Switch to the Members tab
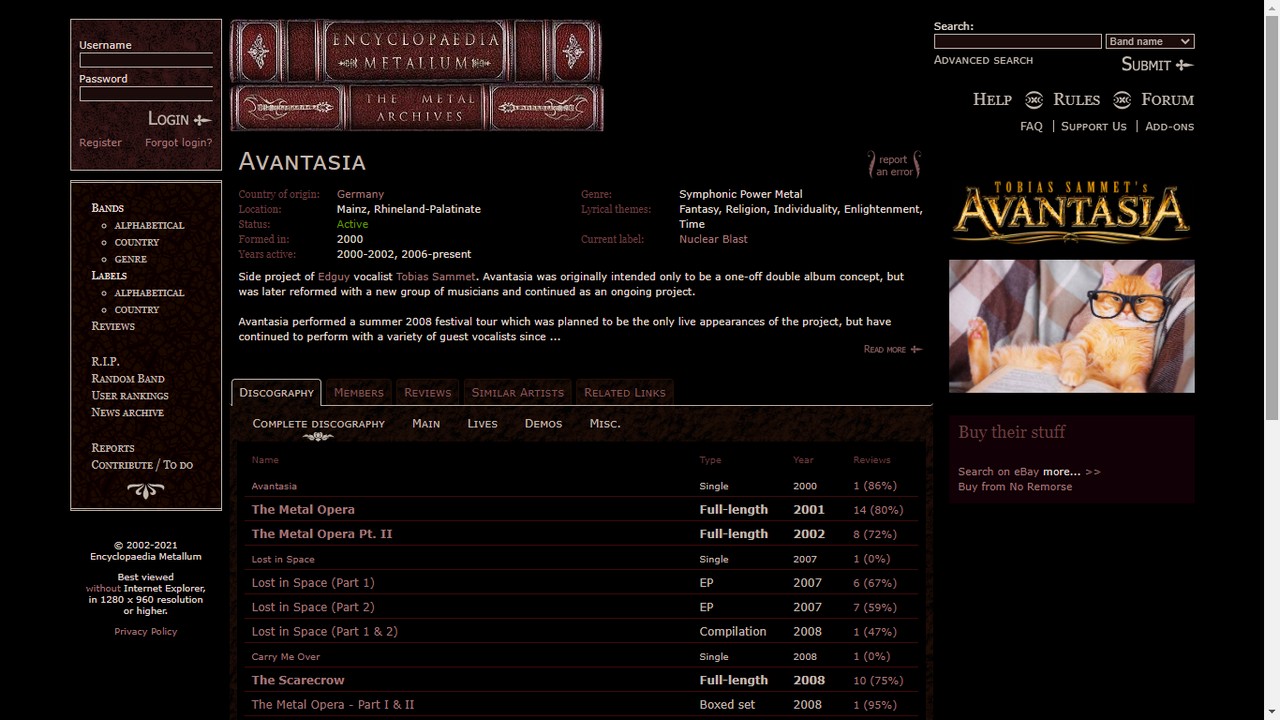1280x720 pixels. coord(359,392)
